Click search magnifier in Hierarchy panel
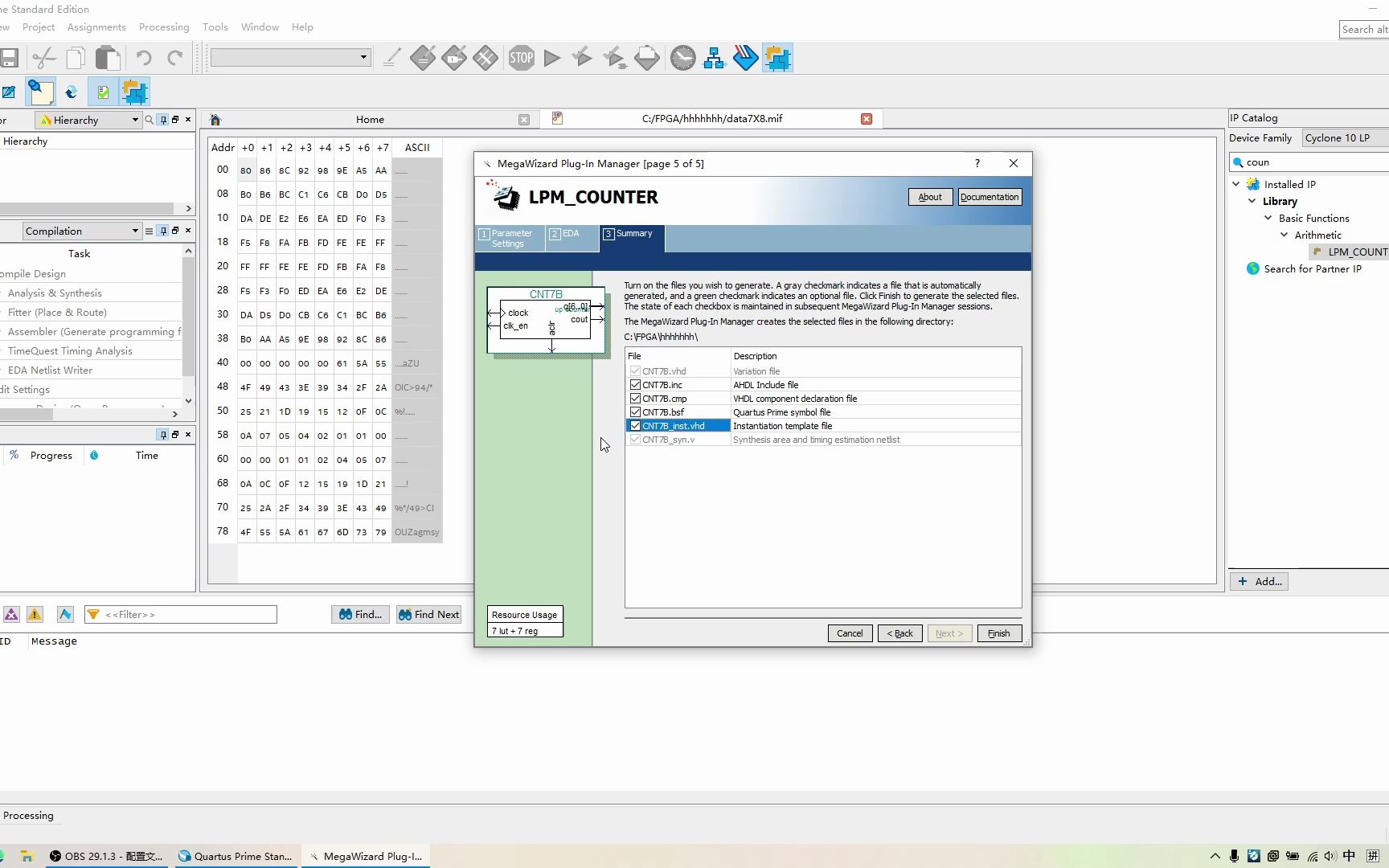This screenshot has height=868, width=1389. coord(149,120)
